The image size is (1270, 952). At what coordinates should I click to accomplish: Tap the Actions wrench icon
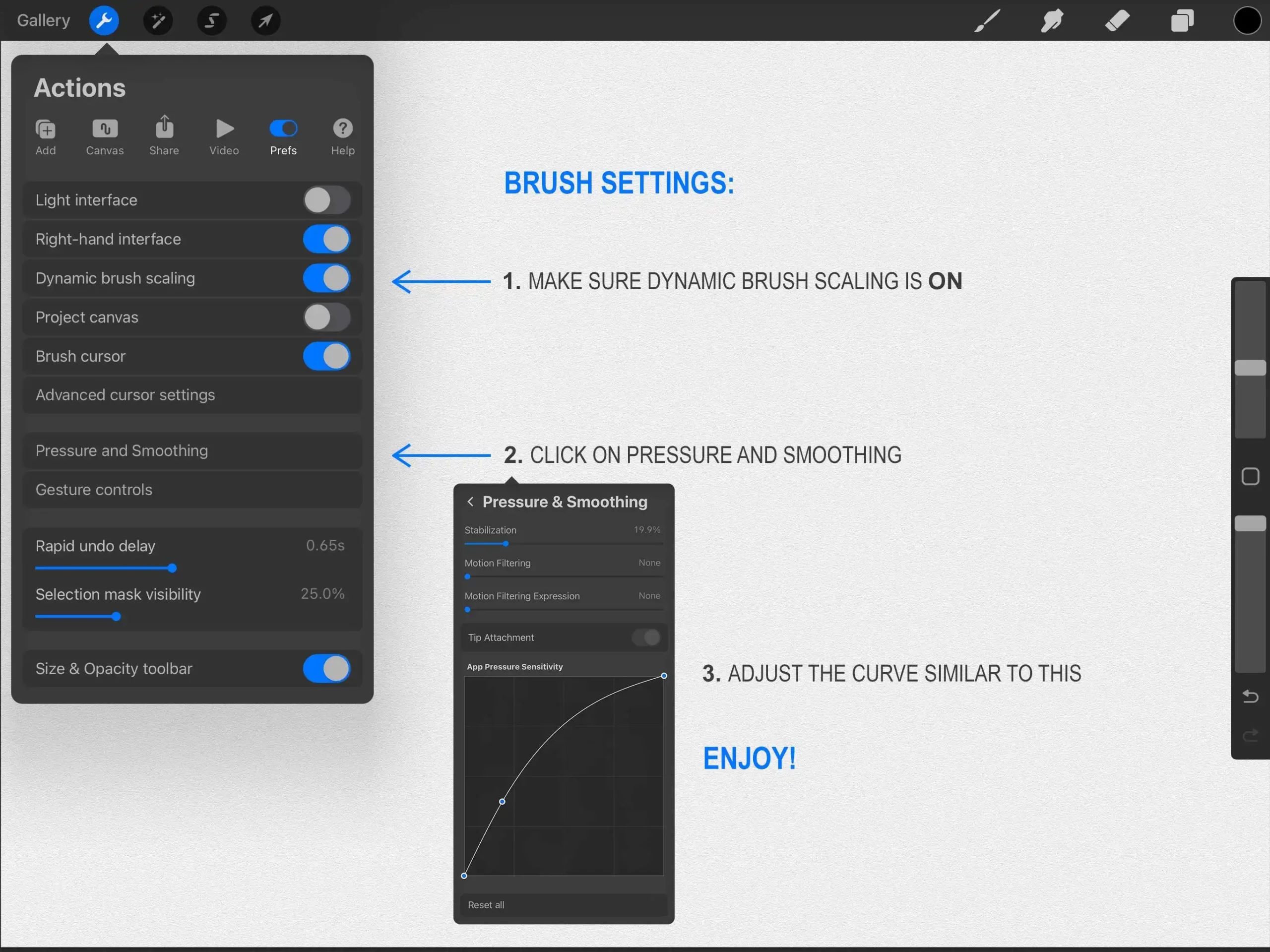[104, 21]
